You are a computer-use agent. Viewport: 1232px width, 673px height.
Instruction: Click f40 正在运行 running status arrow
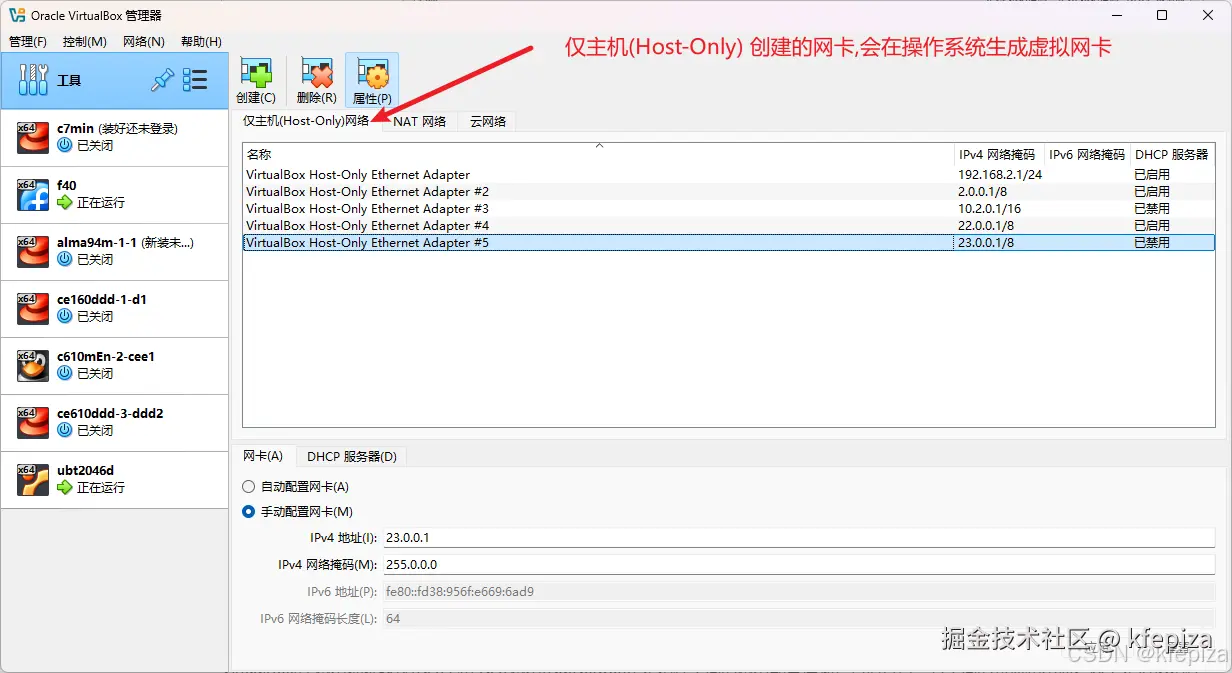(x=65, y=202)
